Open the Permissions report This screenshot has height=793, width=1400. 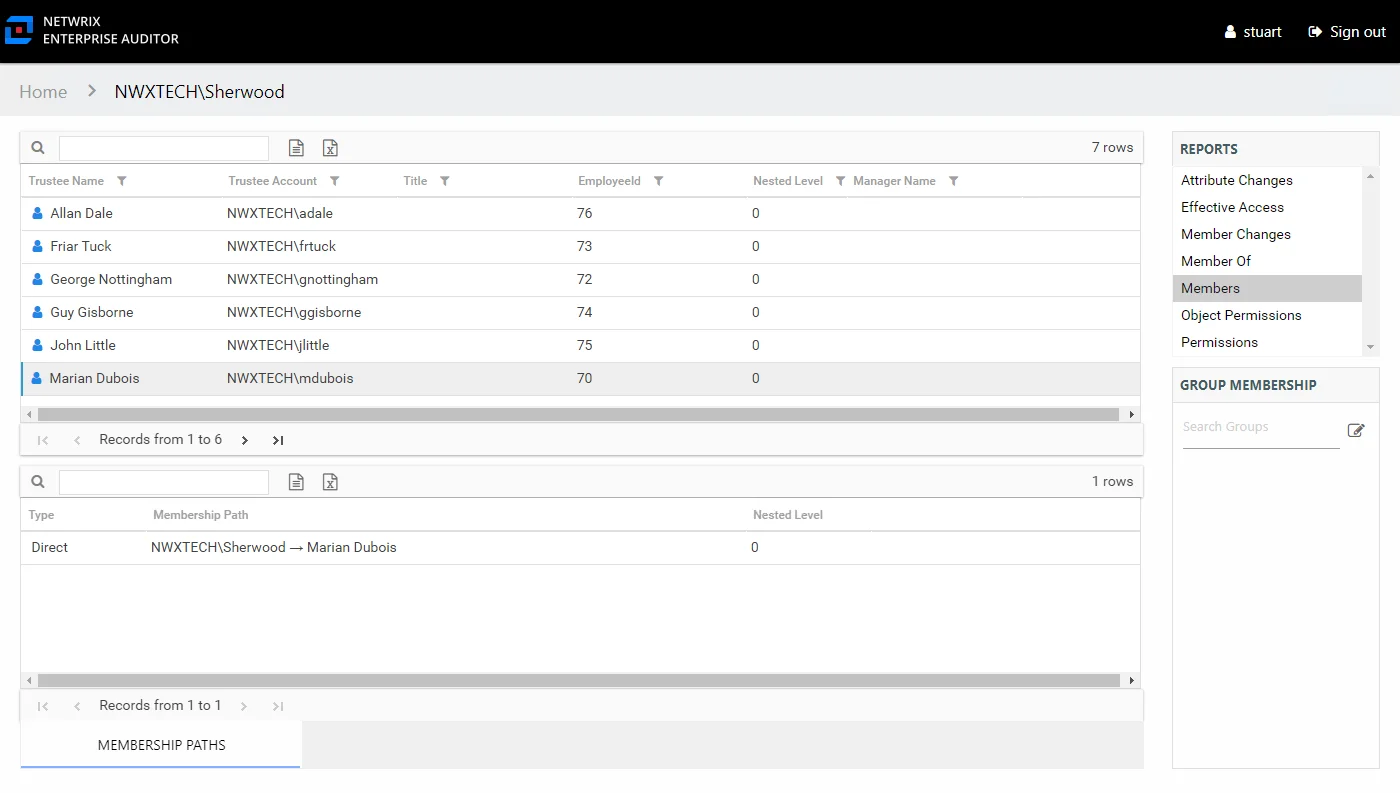pos(1267,342)
